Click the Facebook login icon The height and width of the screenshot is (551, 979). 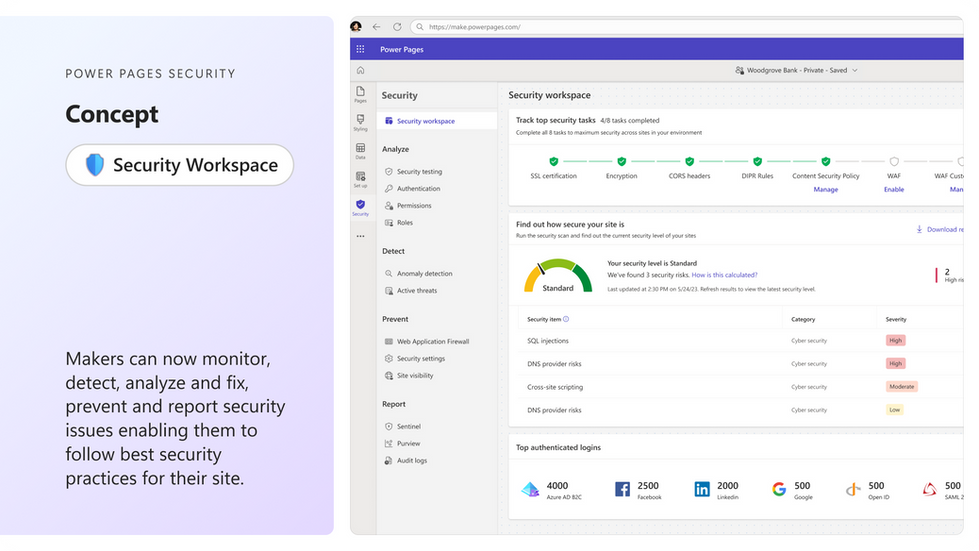click(622, 489)
